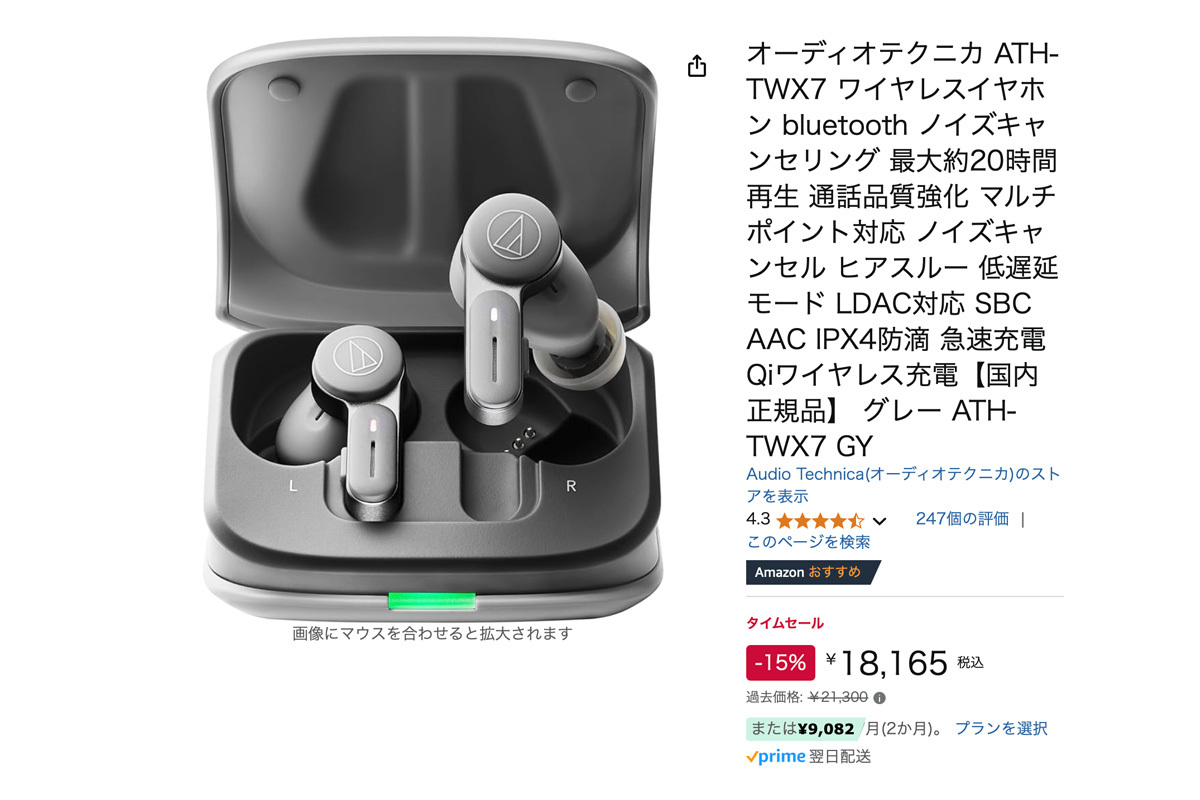1200x800 pixels.
Task: Click the orange star rating icons
Action: pyautogui.click(x=820, y=520)
